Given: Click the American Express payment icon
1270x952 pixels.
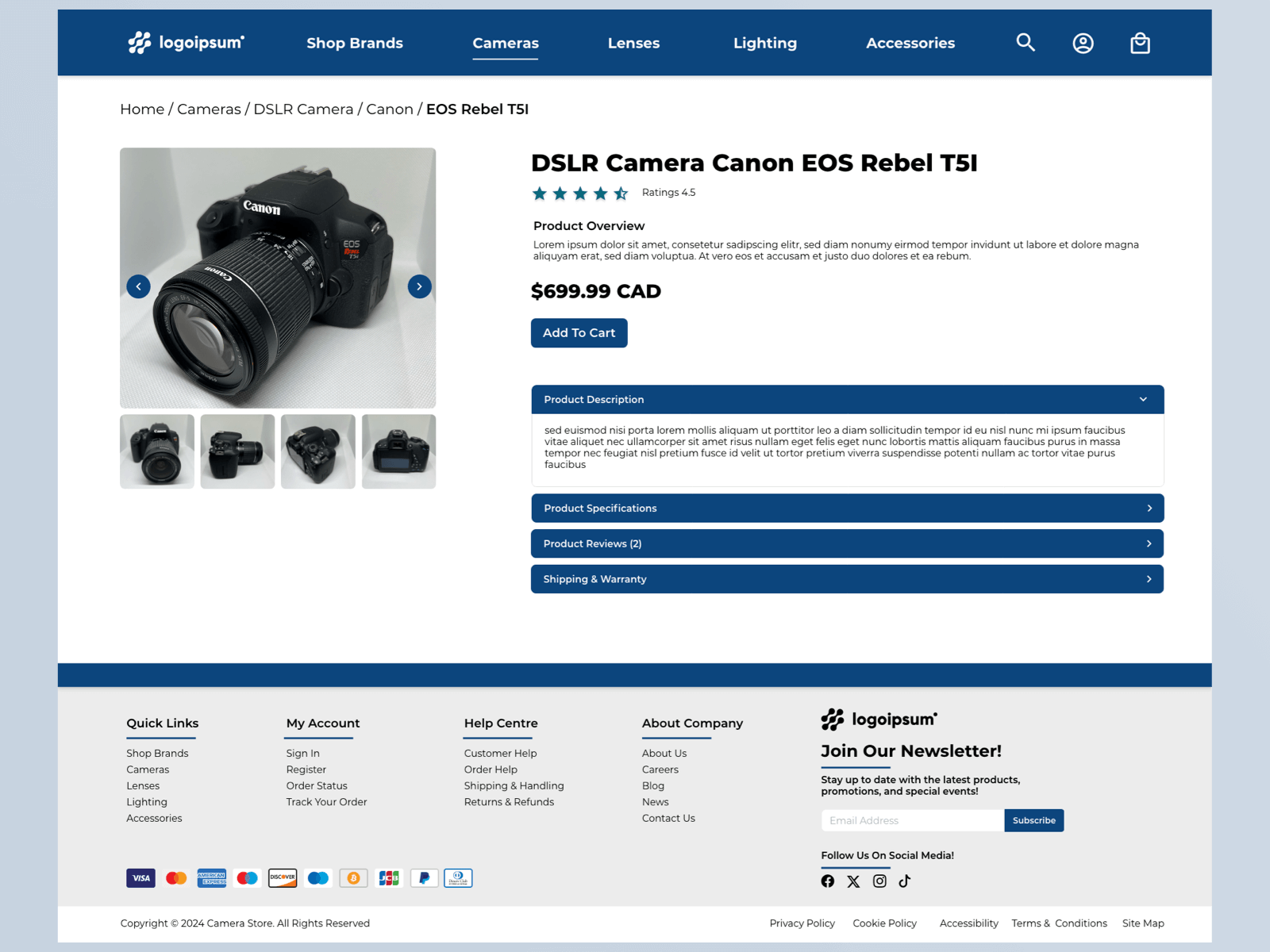Looking at the screenshot, I should point(212,878).
